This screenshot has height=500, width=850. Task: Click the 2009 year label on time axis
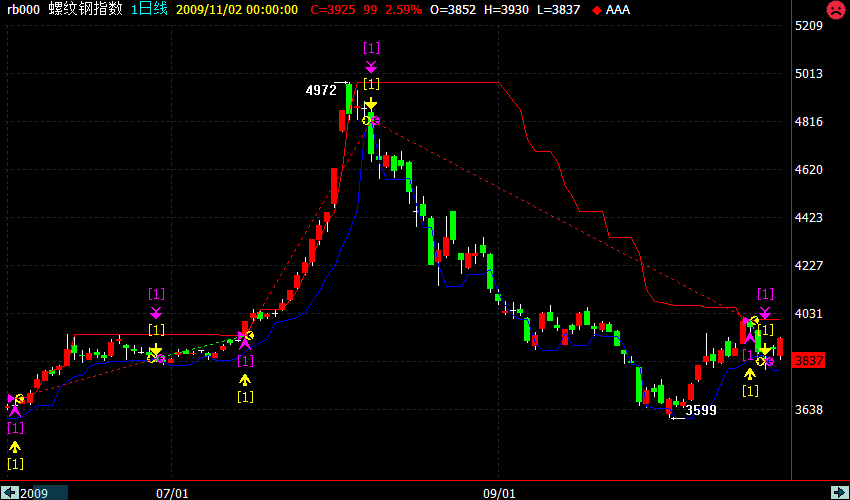tap(34, 493)
